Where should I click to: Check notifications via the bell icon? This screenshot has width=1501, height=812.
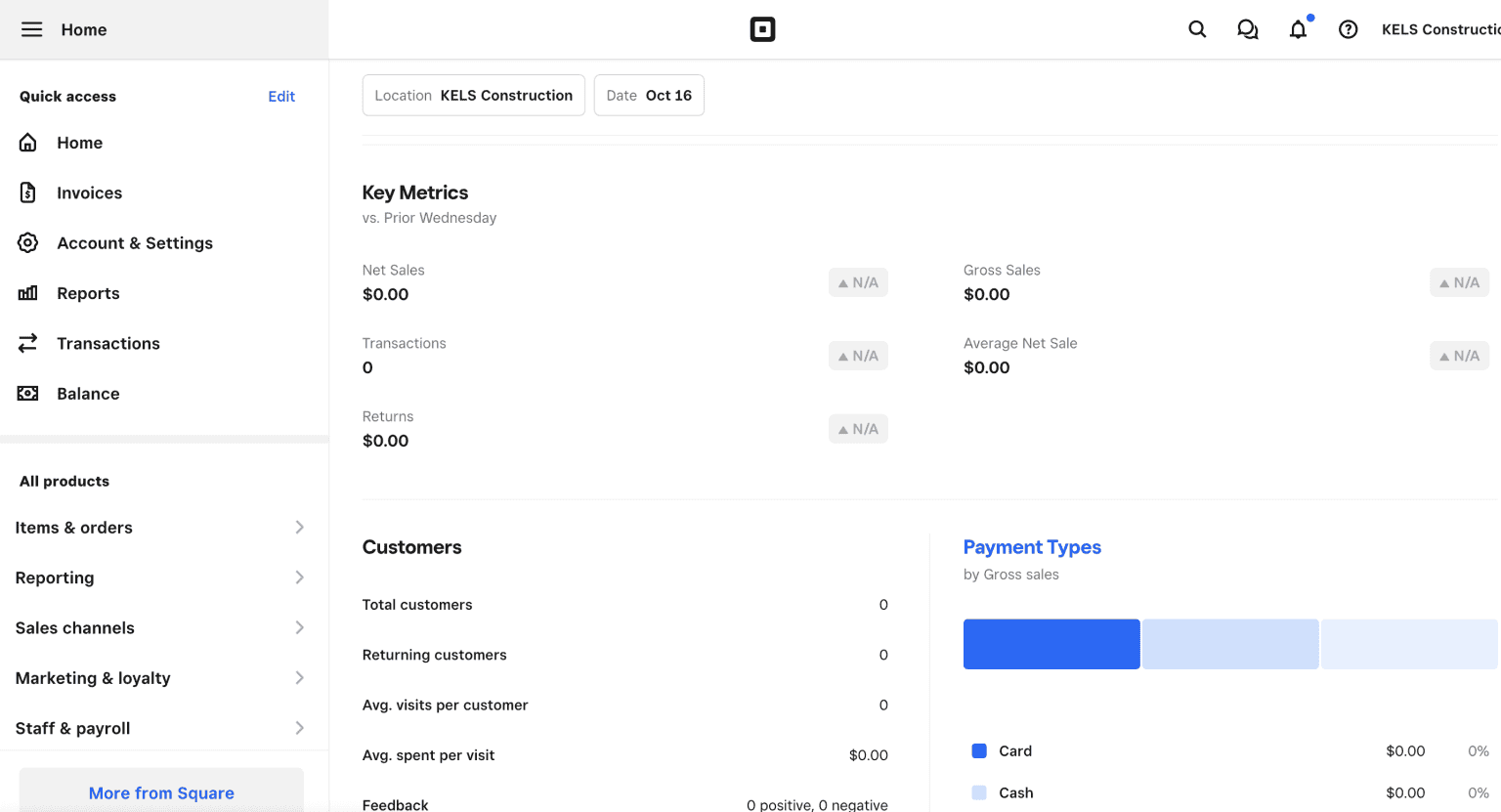click(x=1298, y=29)
